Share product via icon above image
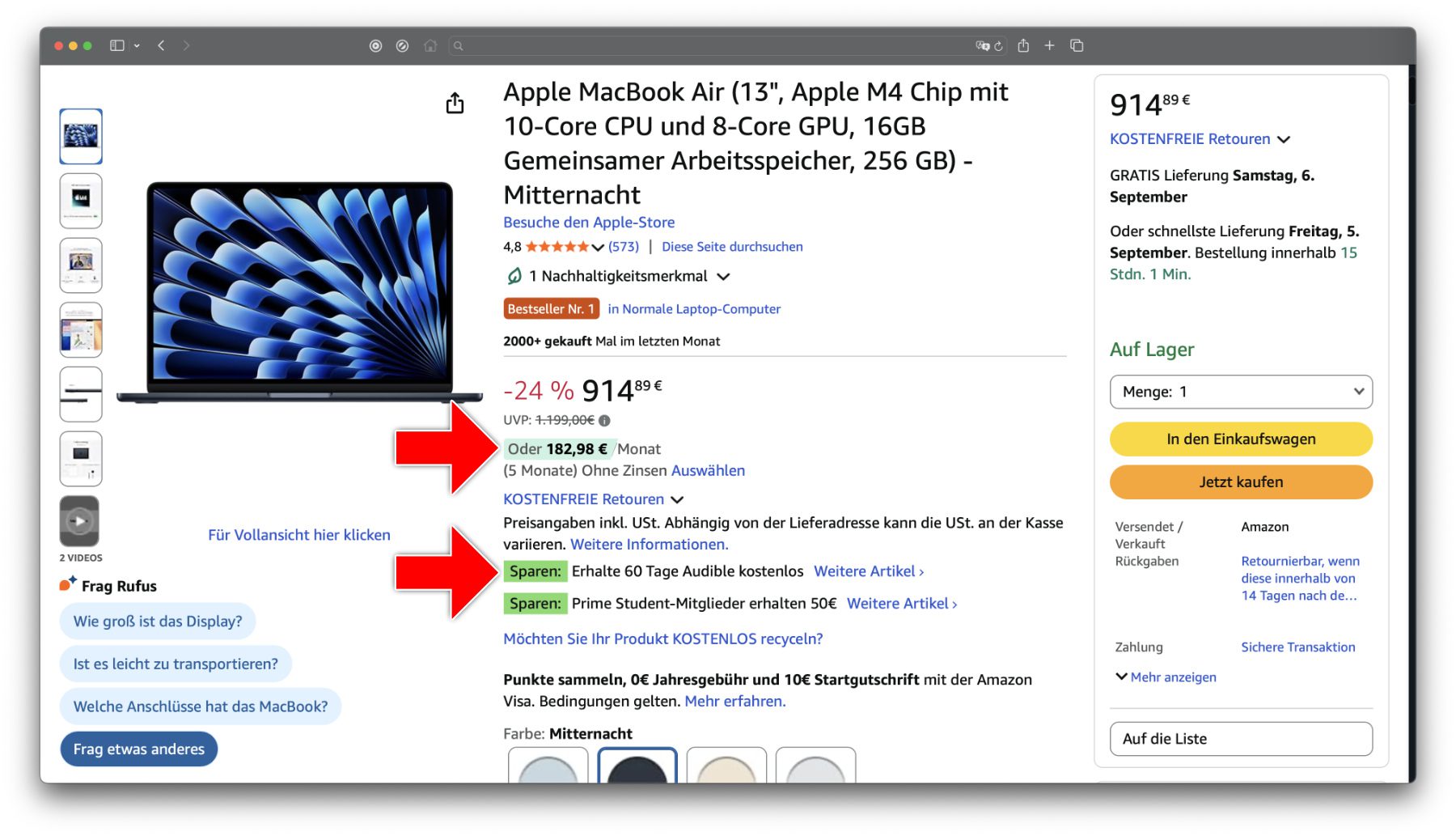1456x836 pixels. 455,104
